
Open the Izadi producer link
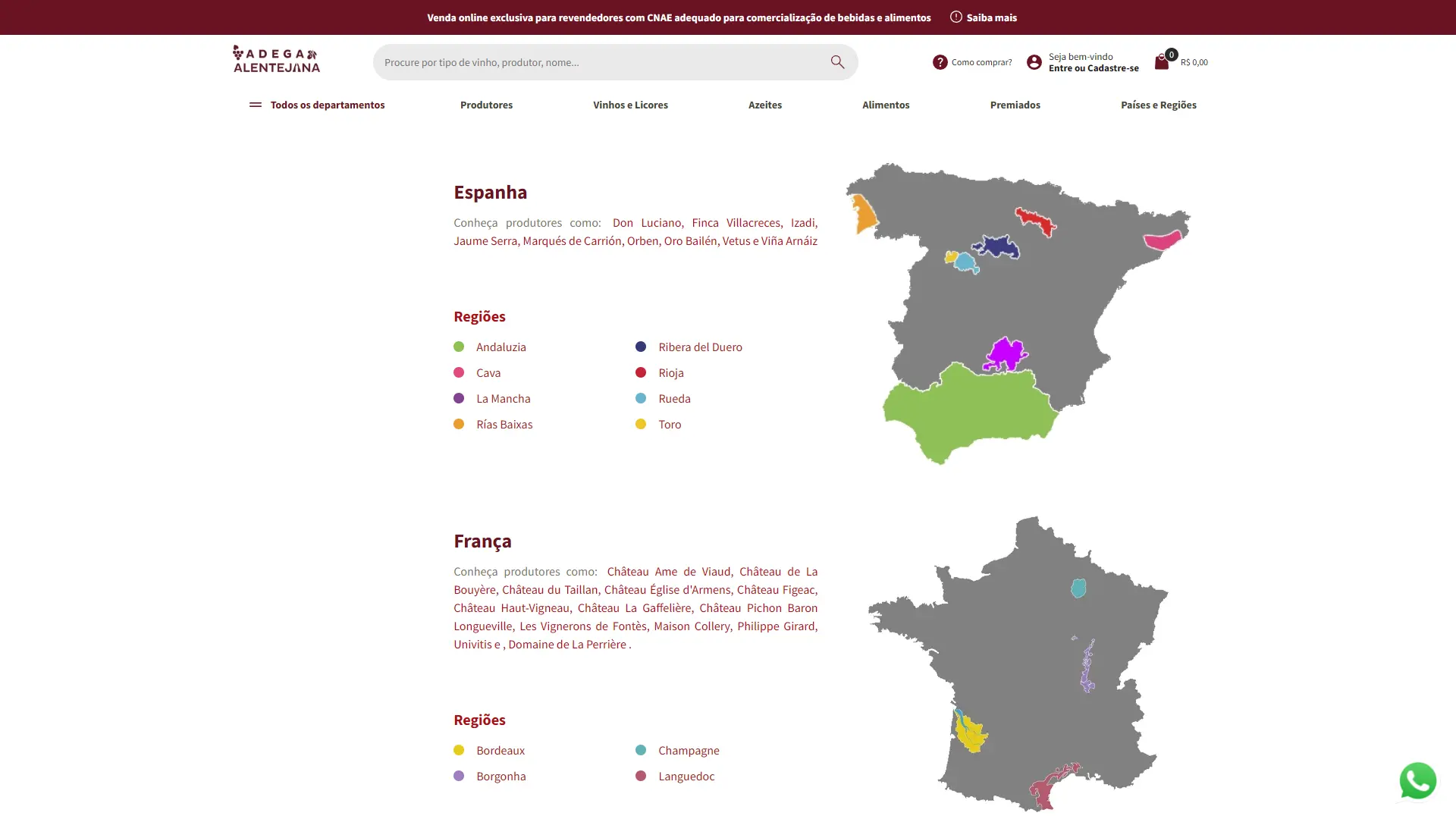pyautogui.click(x=802, y=222)
